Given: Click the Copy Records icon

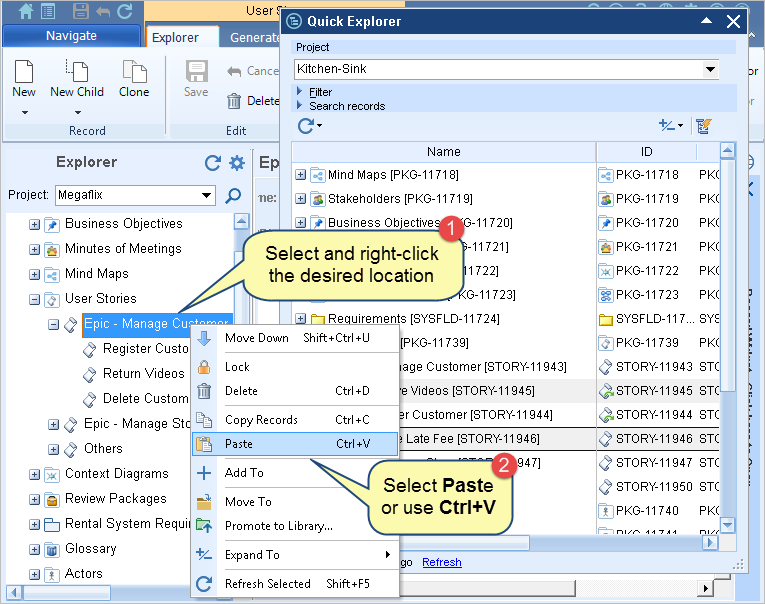Looking at the screenshot, I should tap(204, 420).
